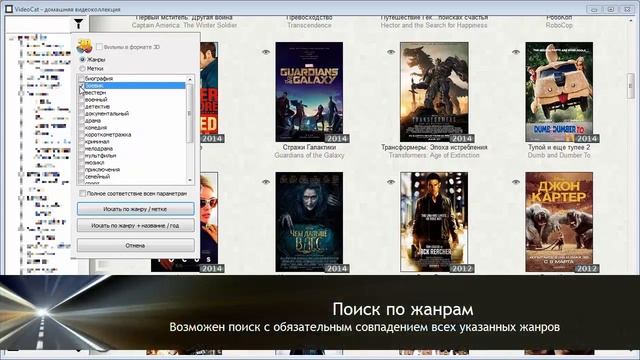
Task: Enable 'Полное соответствие всем параметрам' checkbox
Action: pyautogui.click(x=82, y=193)
